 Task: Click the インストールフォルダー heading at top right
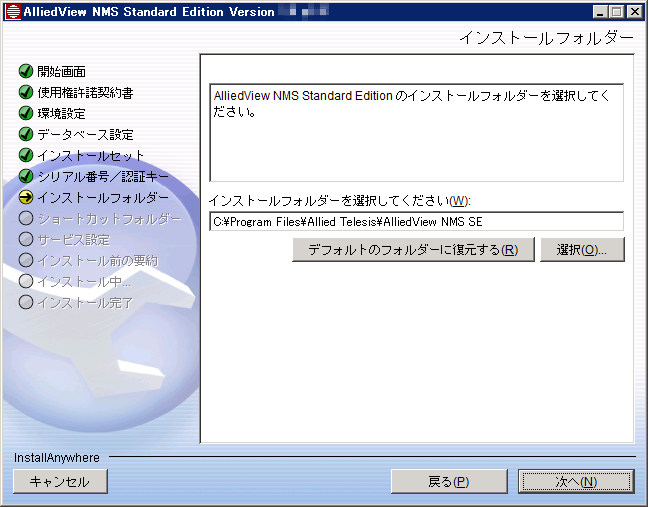pos(547,38)
